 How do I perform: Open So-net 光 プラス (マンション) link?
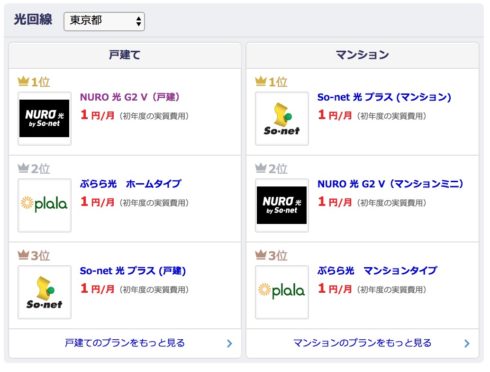click(x=384, y=97)
